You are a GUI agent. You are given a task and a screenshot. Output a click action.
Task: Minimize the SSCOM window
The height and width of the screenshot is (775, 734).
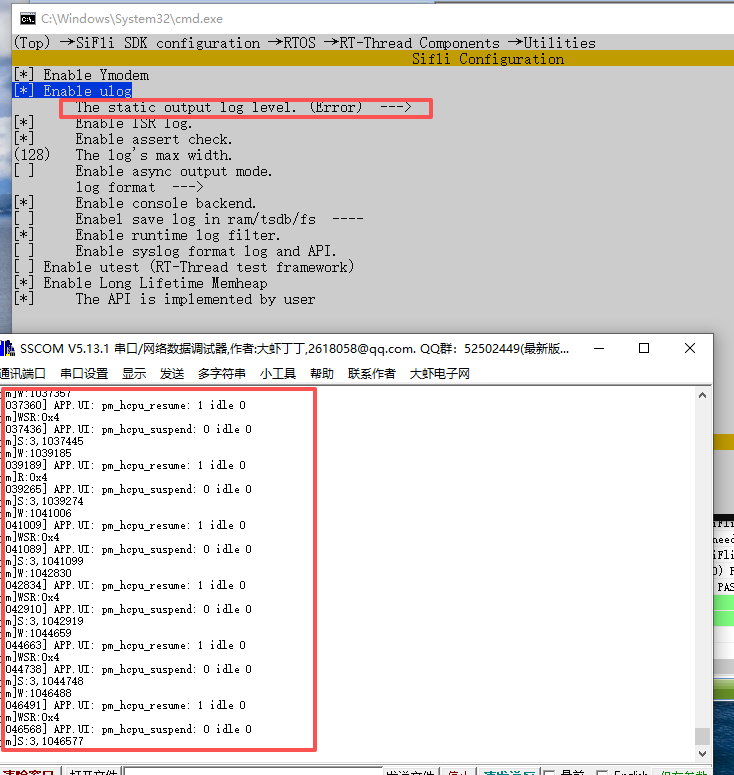click(x=598, y=349)
